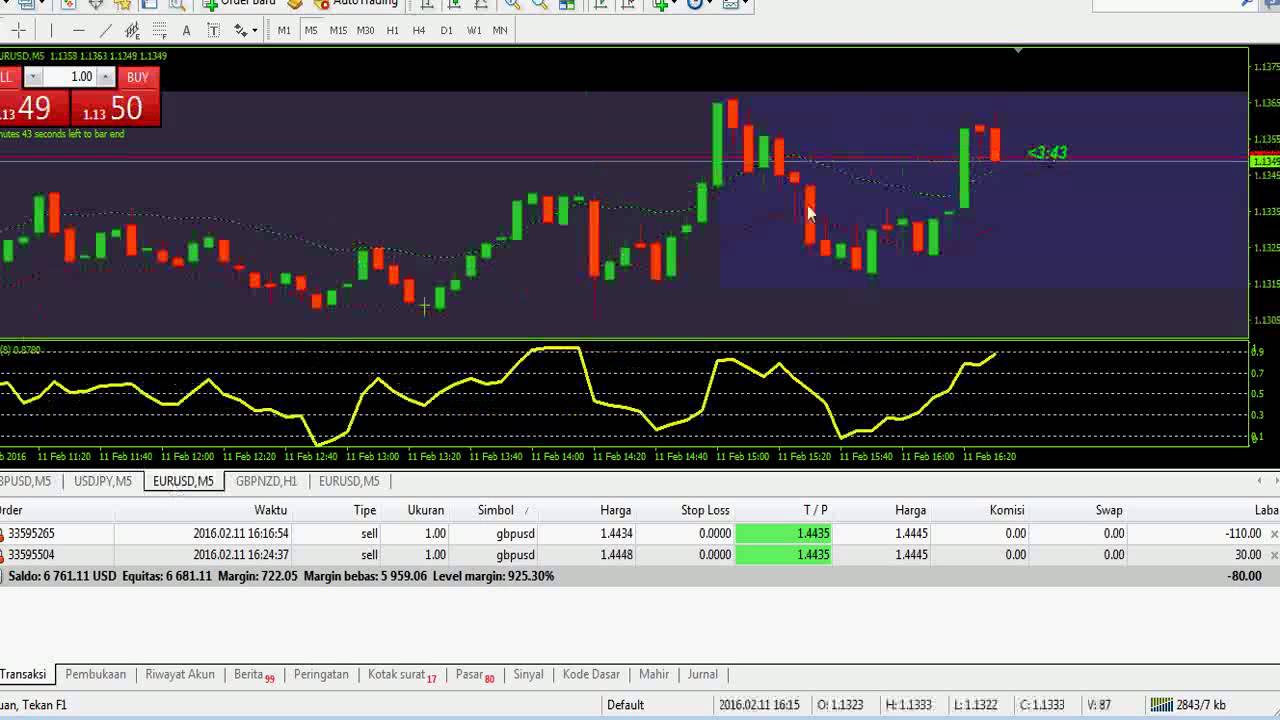Click the Zoom Out magnifier icon
Viewport: 1280px width, 720px height.
pyautogui.click(x=540, y=4)
